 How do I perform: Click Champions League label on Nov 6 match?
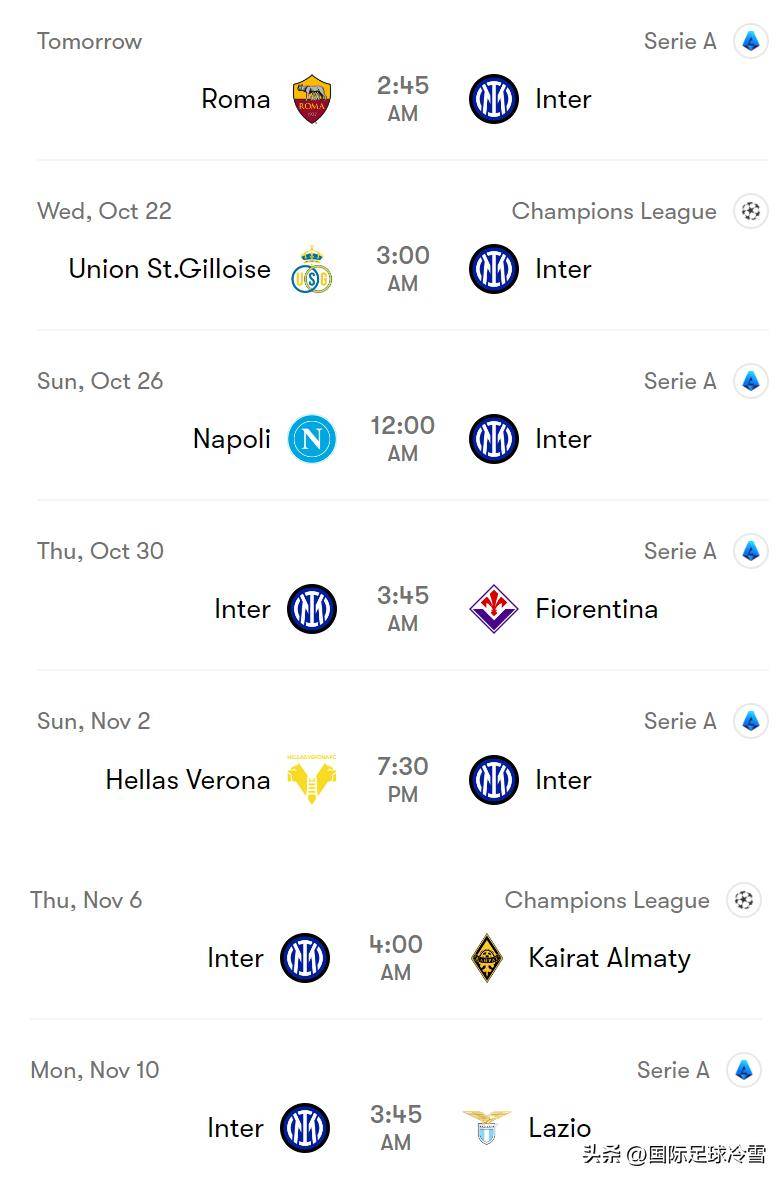(607, 900)
